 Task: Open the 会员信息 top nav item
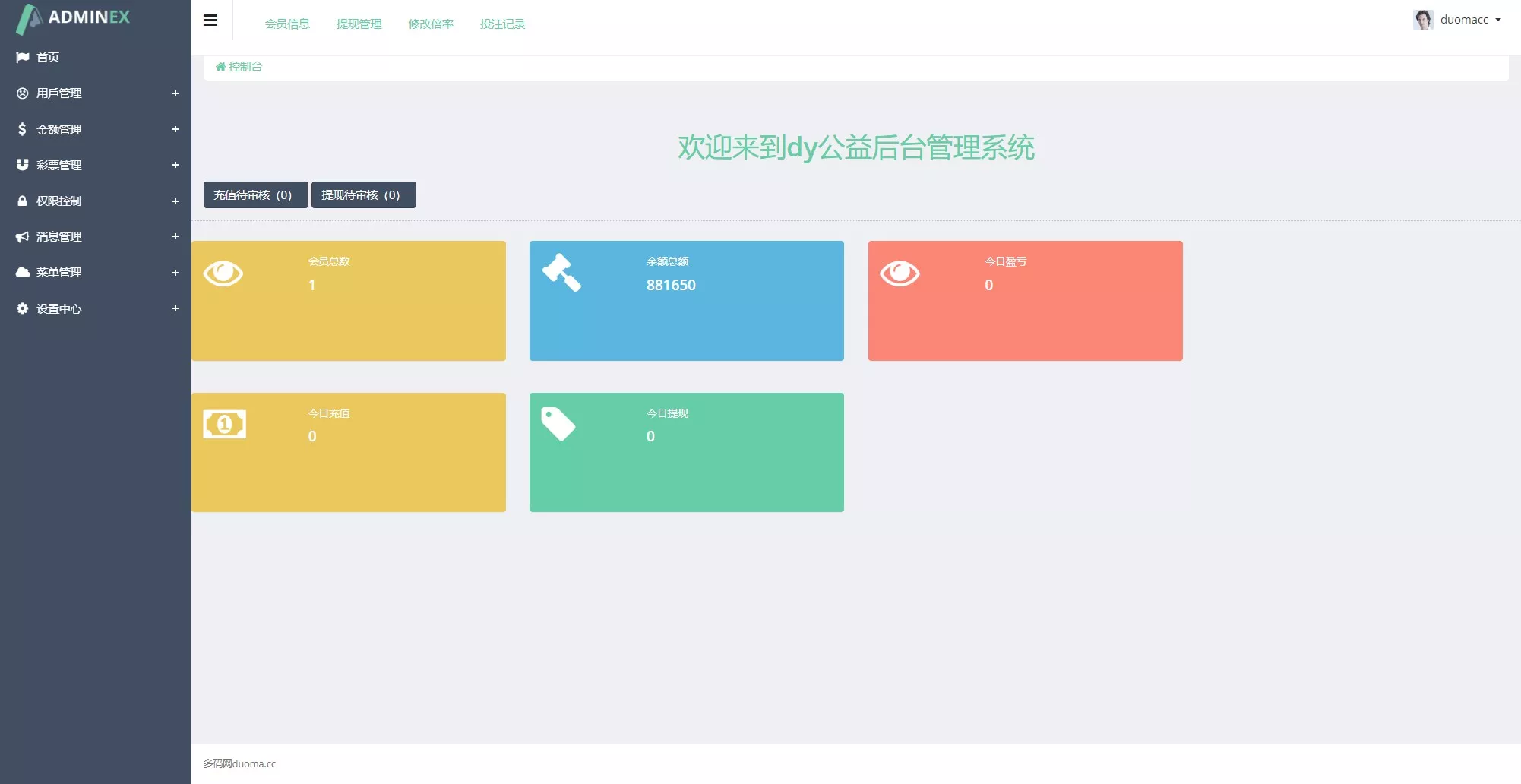(x=287, y=24)
